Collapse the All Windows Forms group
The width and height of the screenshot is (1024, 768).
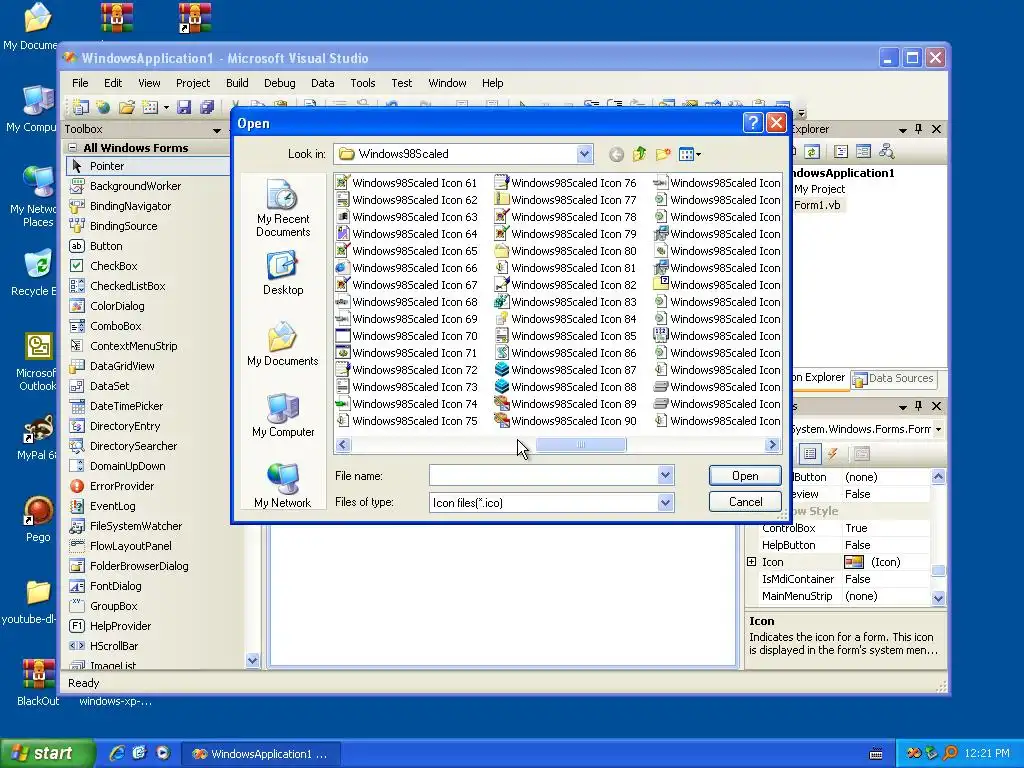(73, 148)
